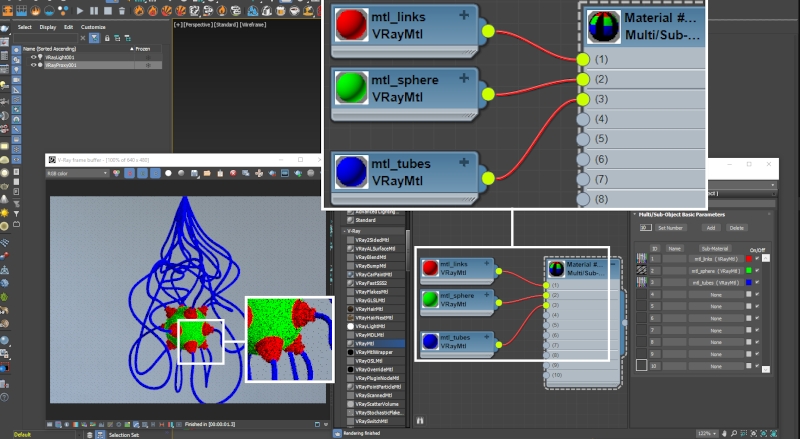
Task: Click the Delete button in Multi/Sub-Object parameters
Action: coord(736,228)
